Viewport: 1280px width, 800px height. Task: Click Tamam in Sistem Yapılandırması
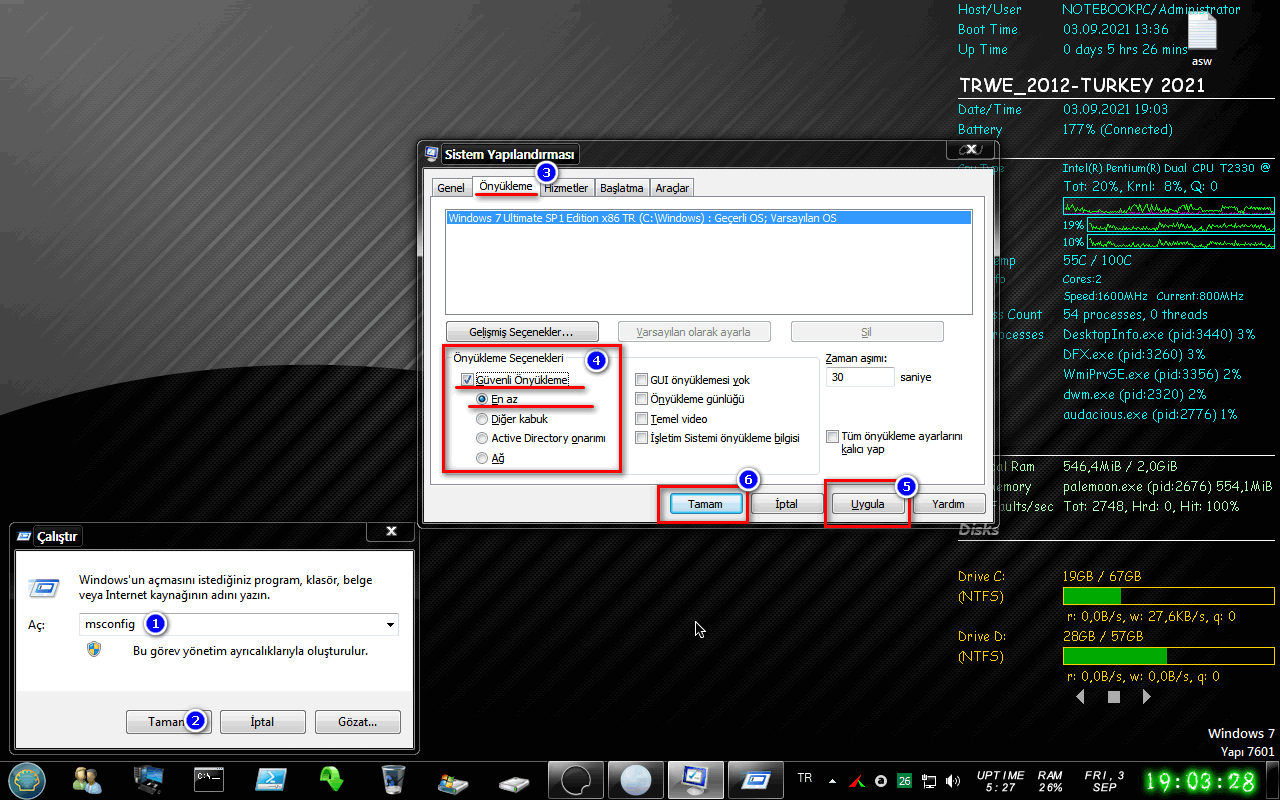(x=705, y=504)
